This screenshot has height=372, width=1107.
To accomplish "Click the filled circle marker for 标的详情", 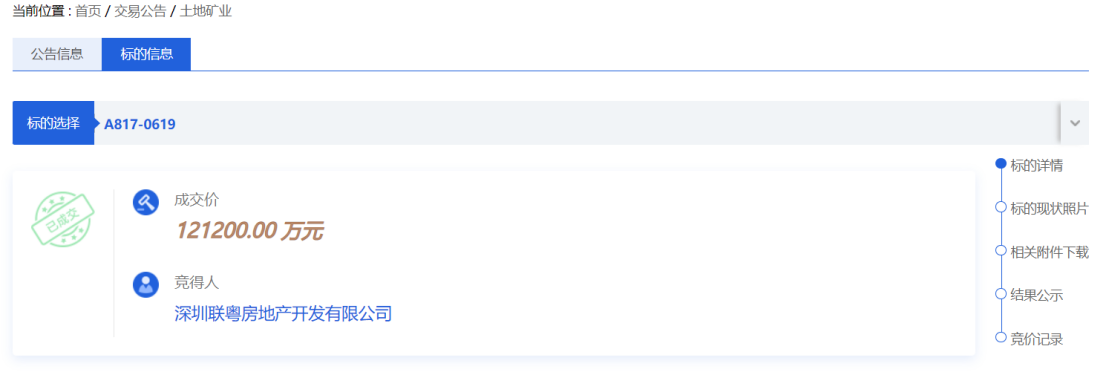I will tap(1000, 164).
